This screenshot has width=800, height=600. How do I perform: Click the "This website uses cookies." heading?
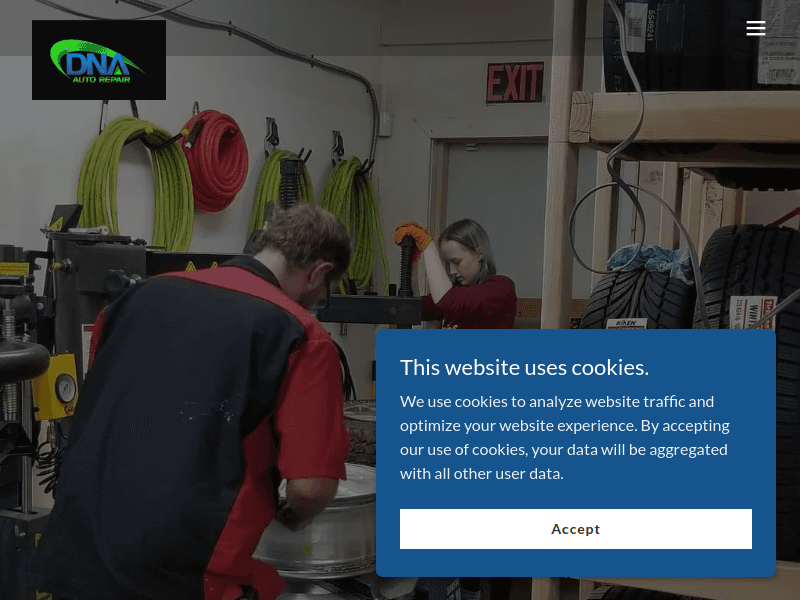(524, 367)
